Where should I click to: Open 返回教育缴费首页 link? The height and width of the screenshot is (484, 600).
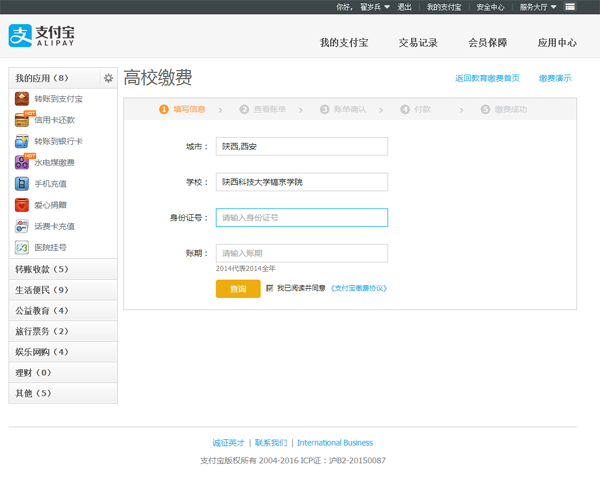click(487, 78)
